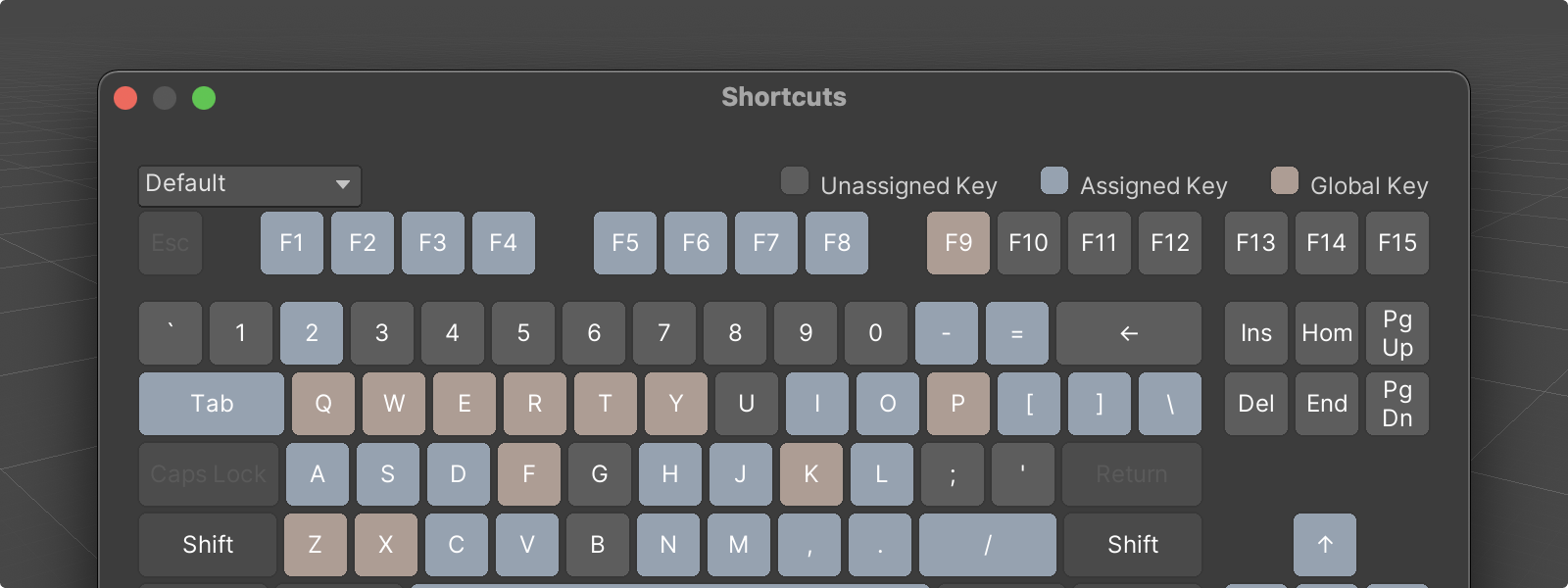Select the K global key

point(810,474)
